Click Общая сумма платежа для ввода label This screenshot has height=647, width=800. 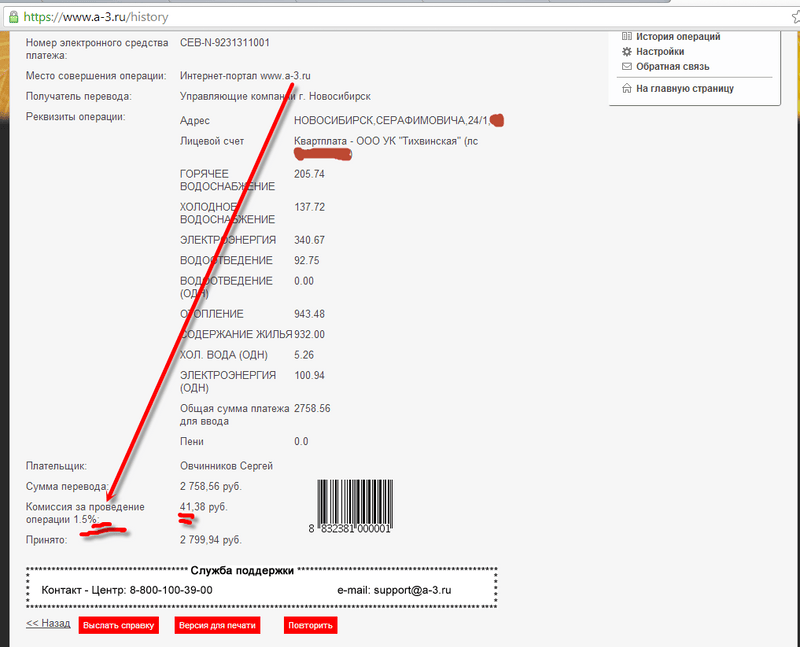click(x=234, y=414)
